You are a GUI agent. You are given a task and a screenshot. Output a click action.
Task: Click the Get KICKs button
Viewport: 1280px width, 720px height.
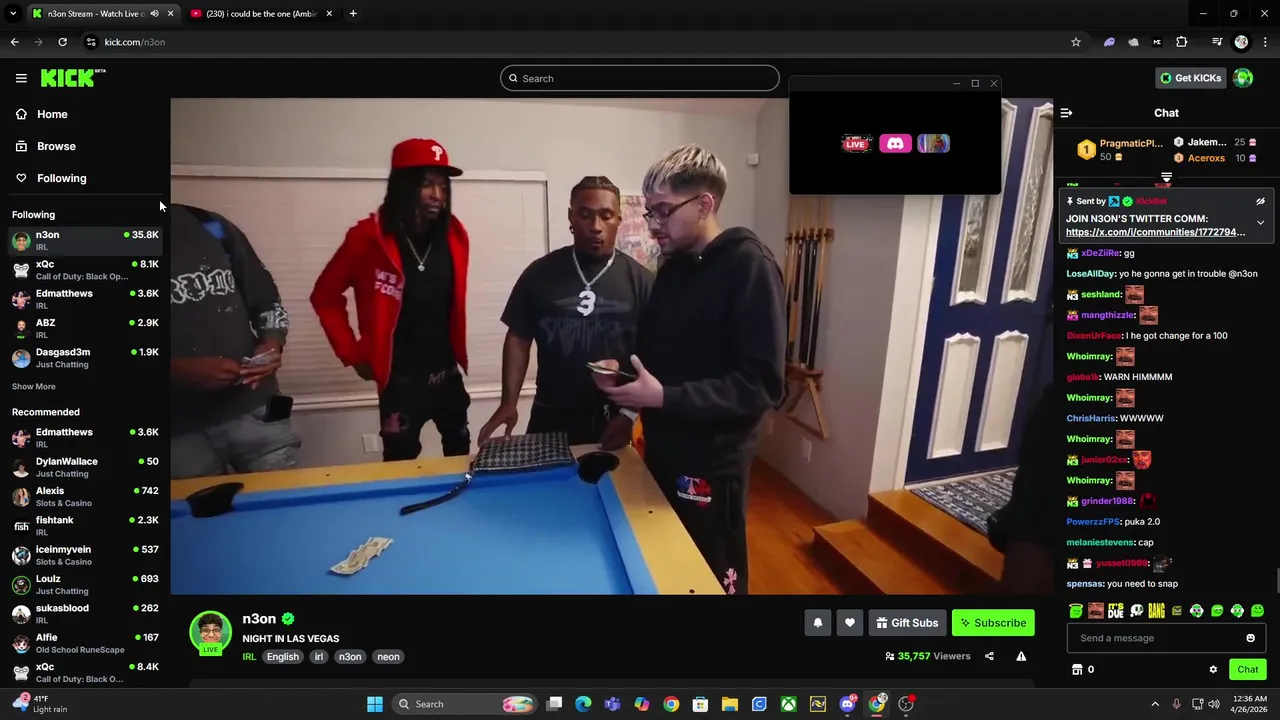(1190, 78)
